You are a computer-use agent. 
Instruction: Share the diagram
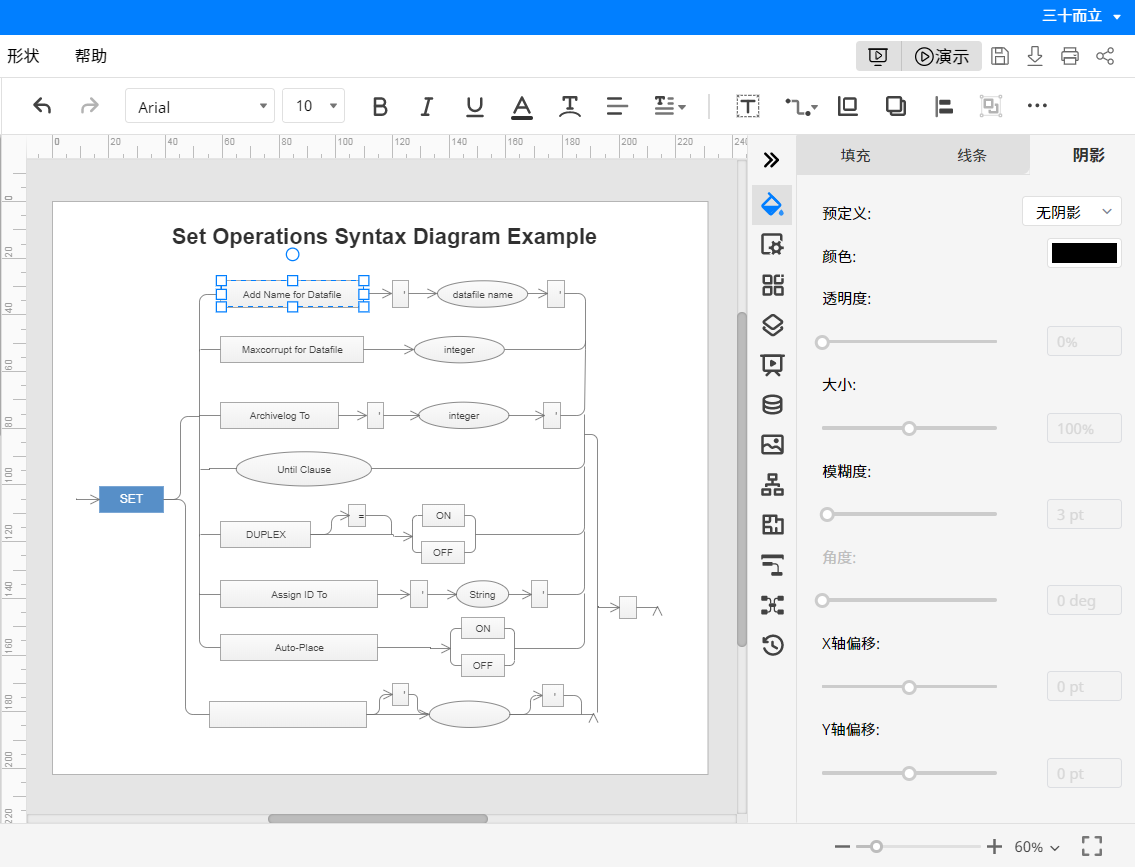click(x=1105, y=56)
